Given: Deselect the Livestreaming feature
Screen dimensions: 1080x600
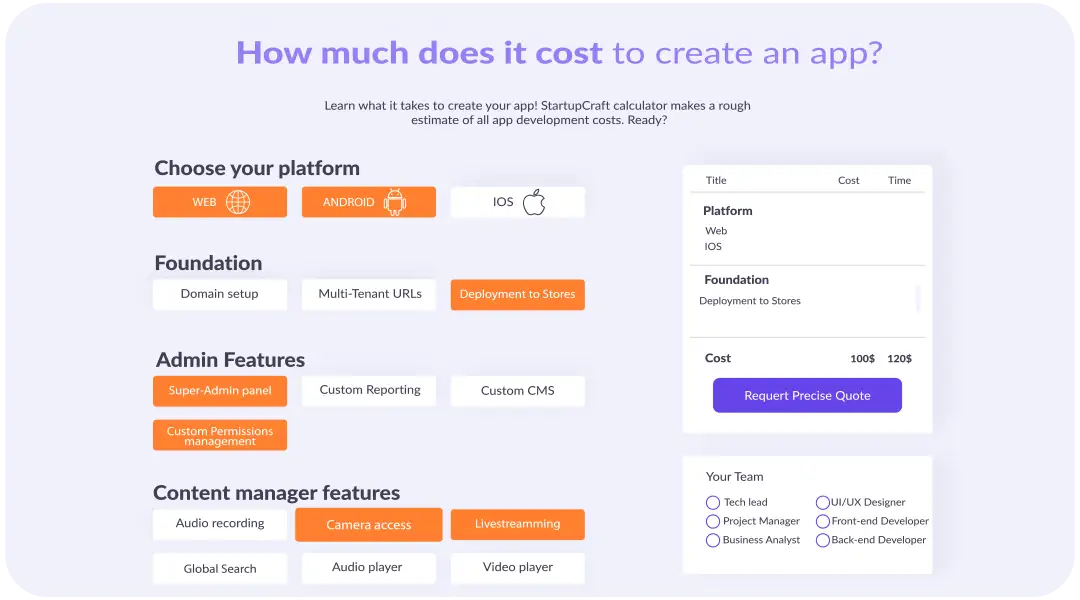Looking at the screenshot, I should point(517,524).
